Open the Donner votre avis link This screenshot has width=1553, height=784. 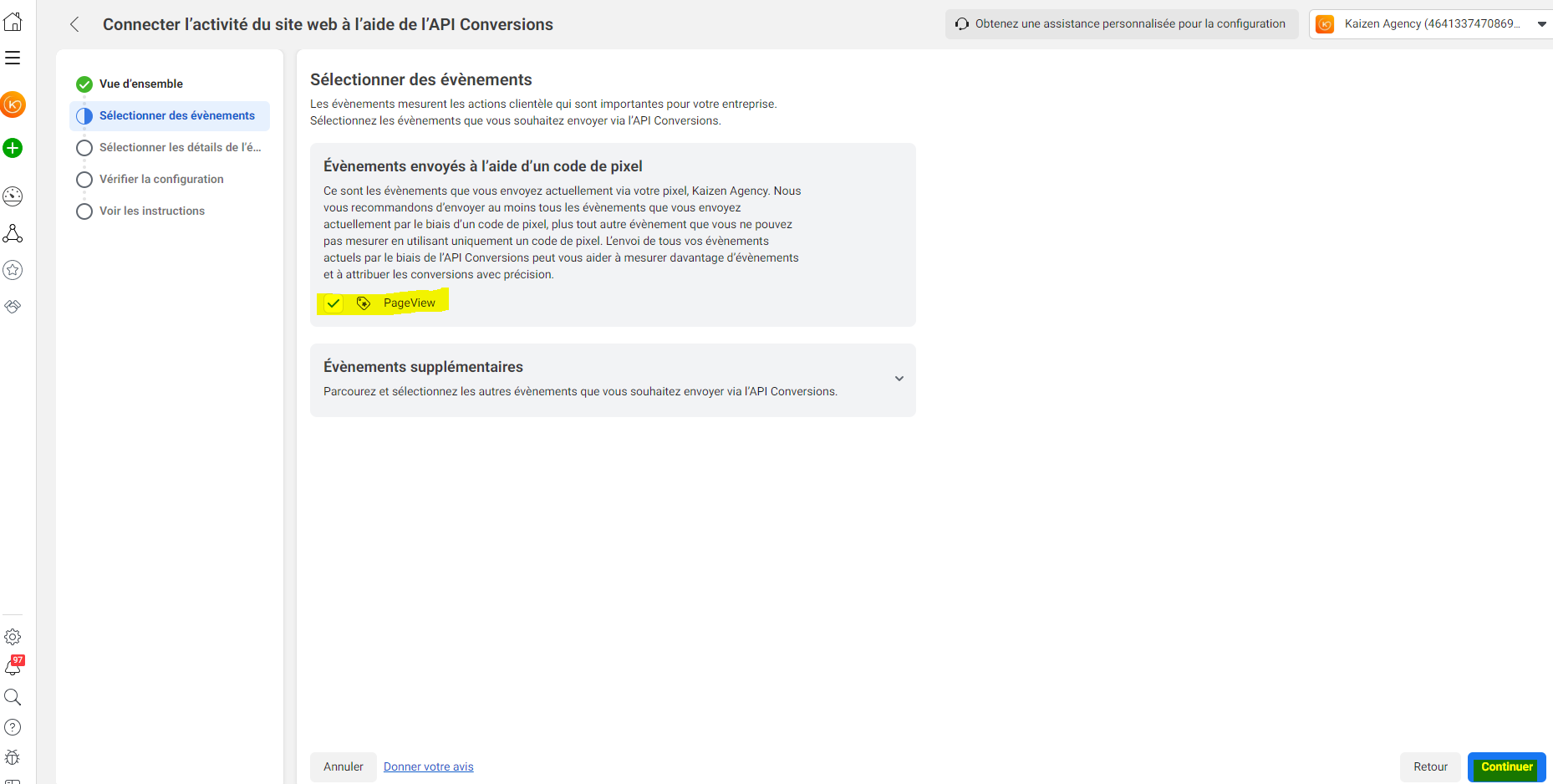click(x=428, y=766)
